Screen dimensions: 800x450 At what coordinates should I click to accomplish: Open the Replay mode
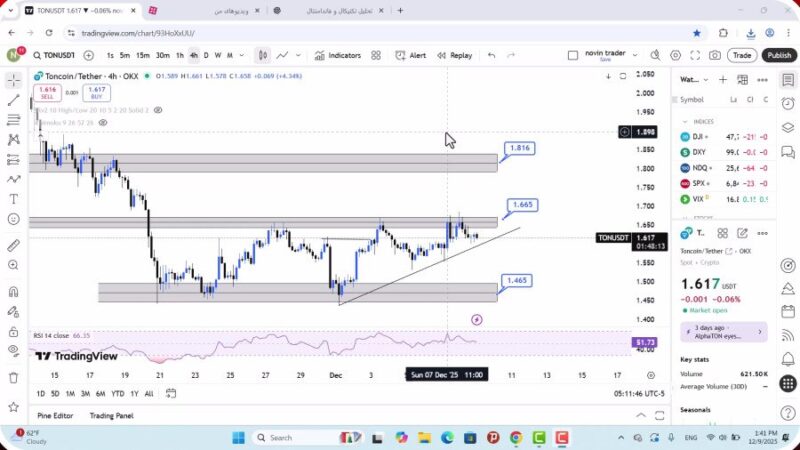454,56
